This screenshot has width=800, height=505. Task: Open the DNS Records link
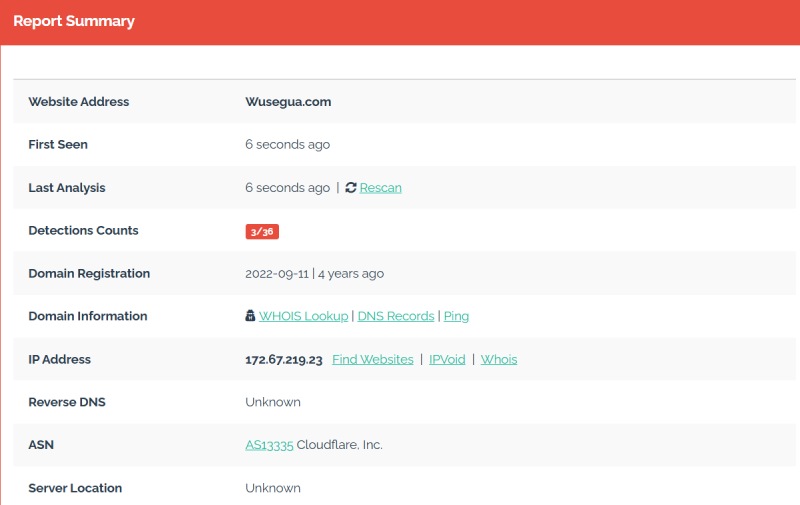click(x=396, y=316)
